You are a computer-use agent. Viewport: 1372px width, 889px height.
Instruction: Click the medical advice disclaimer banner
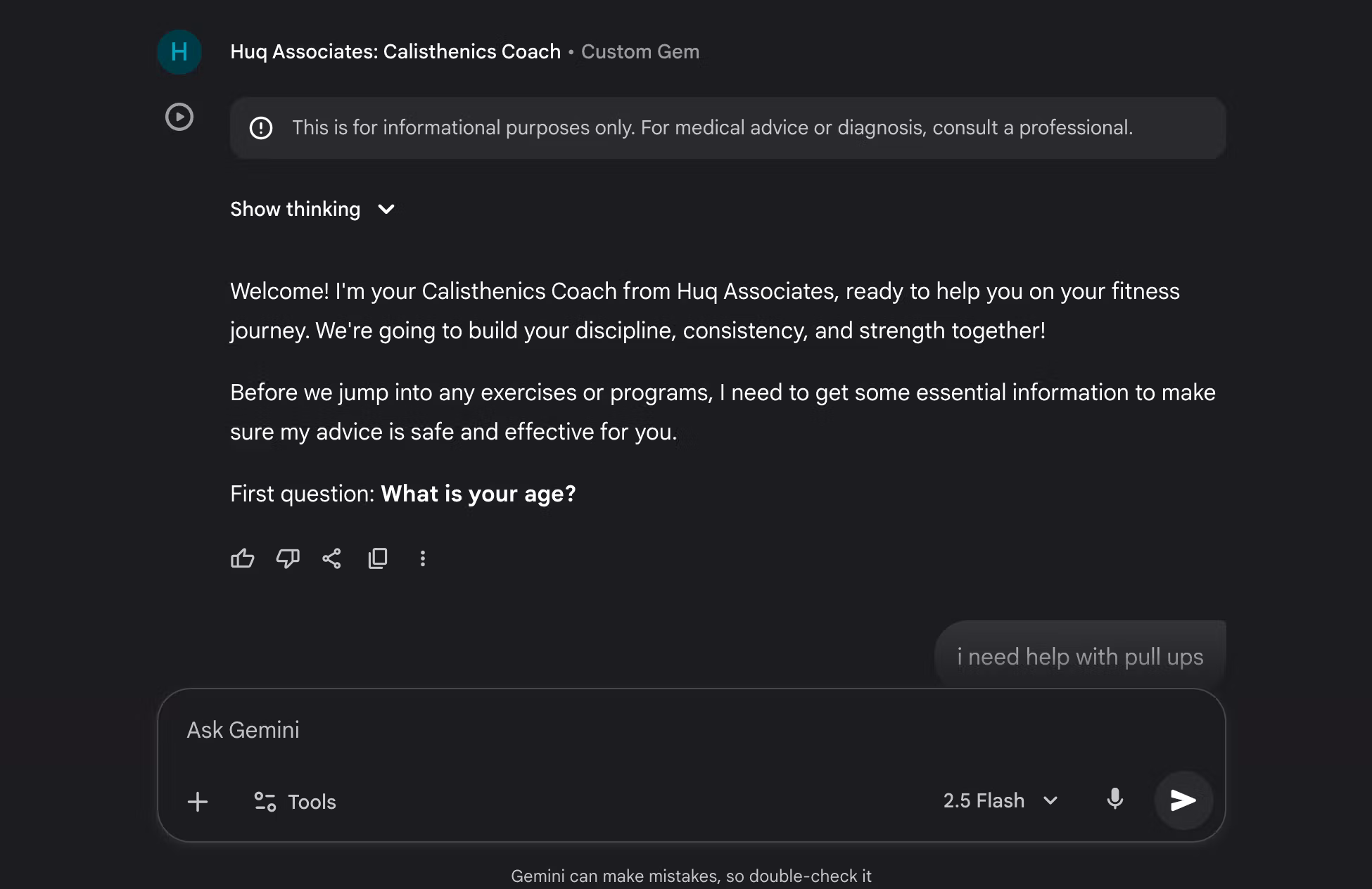[712, 128]
